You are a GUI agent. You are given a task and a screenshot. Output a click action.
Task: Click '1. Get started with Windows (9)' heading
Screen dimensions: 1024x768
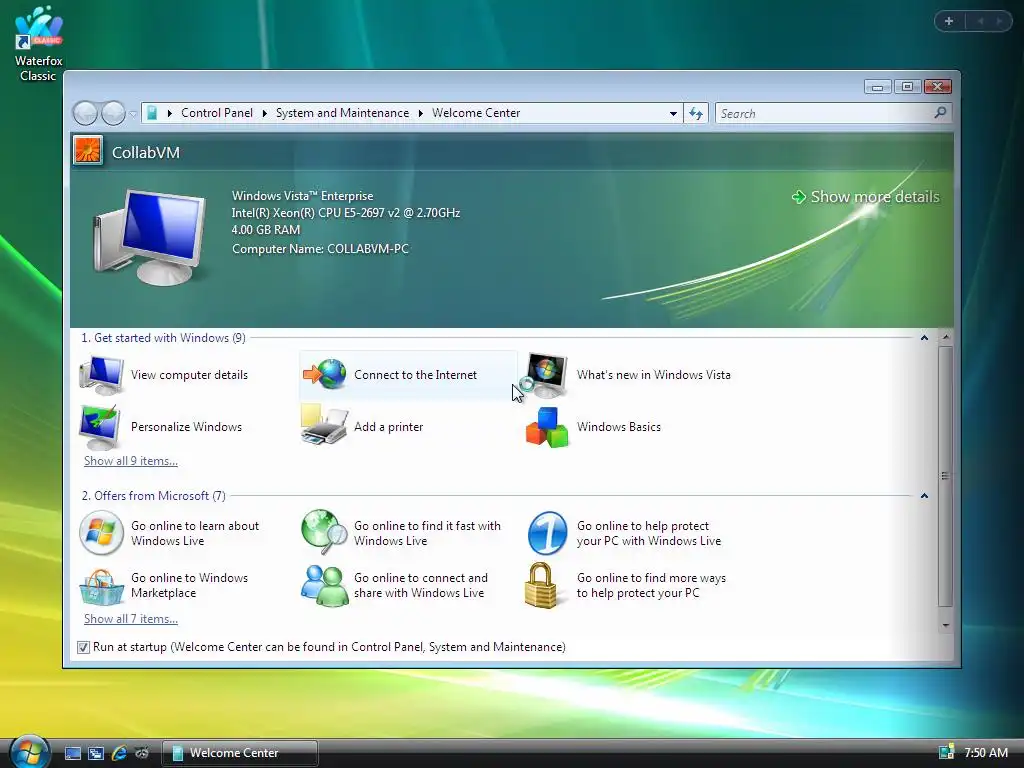(163, 338)
